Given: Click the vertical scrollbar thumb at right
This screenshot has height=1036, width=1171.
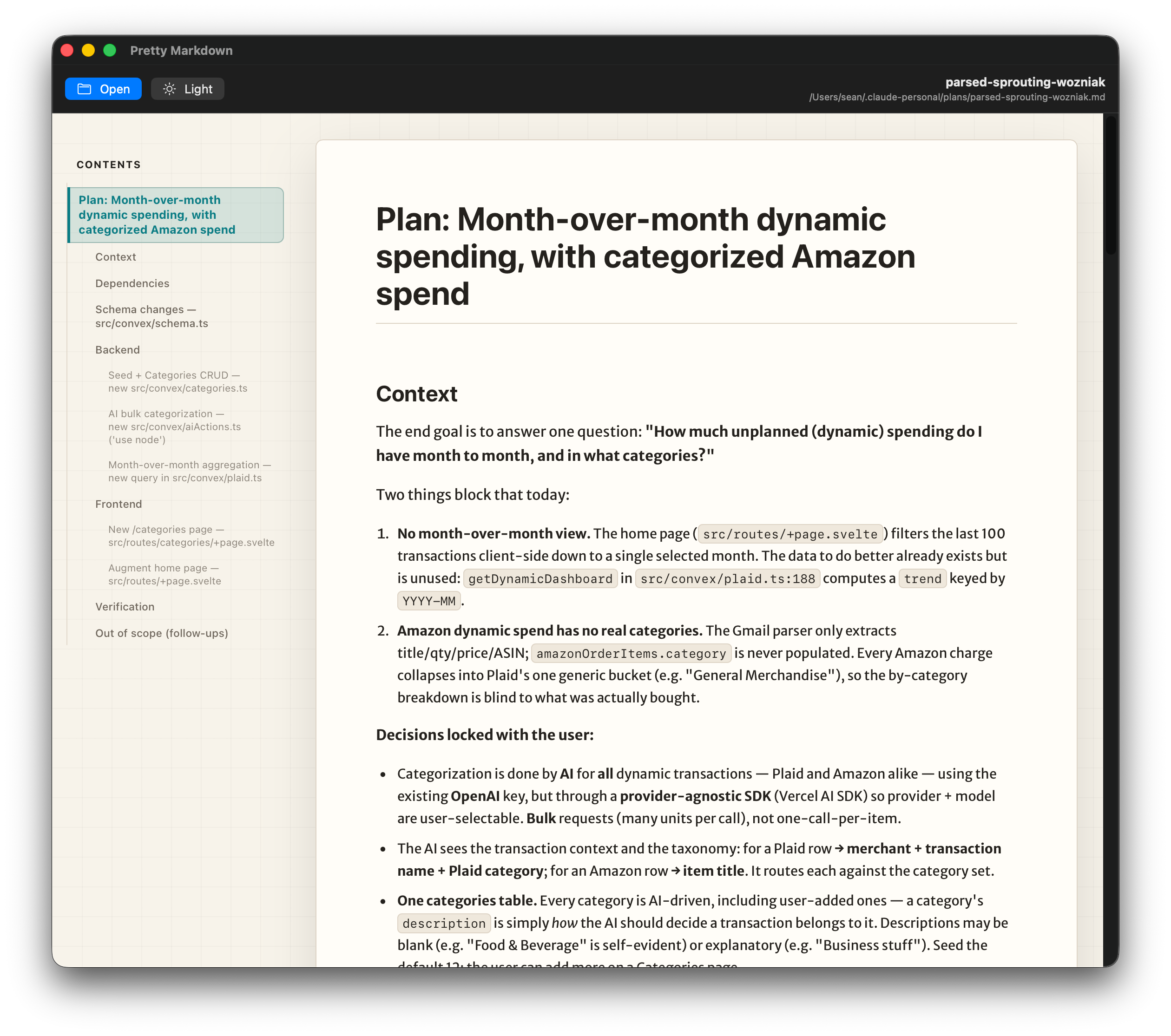Looking at the screenshot, I should tap(1111, 184).
